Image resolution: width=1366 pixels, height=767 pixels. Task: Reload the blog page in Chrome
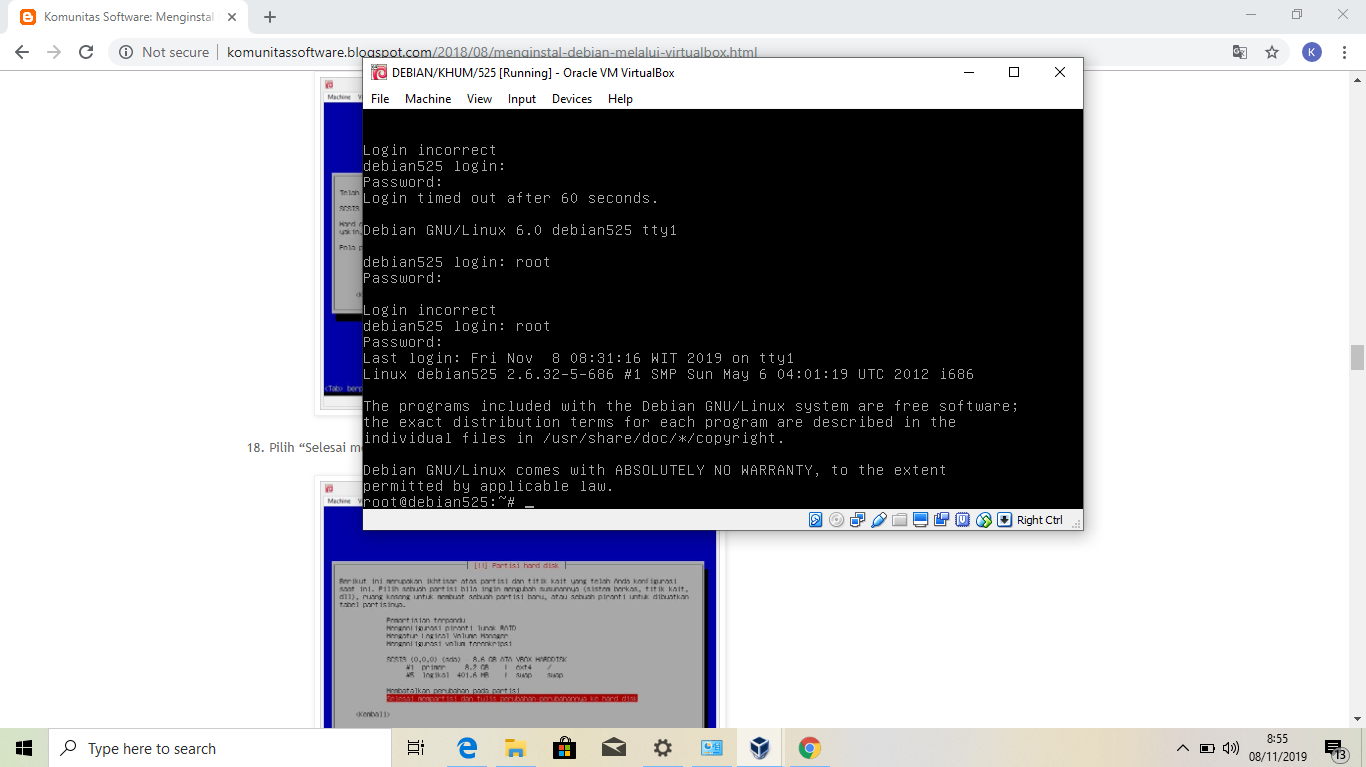(86, 52)
